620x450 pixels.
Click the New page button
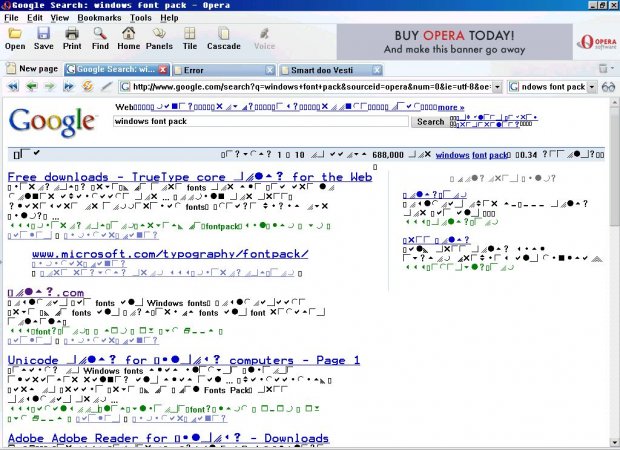33,69
